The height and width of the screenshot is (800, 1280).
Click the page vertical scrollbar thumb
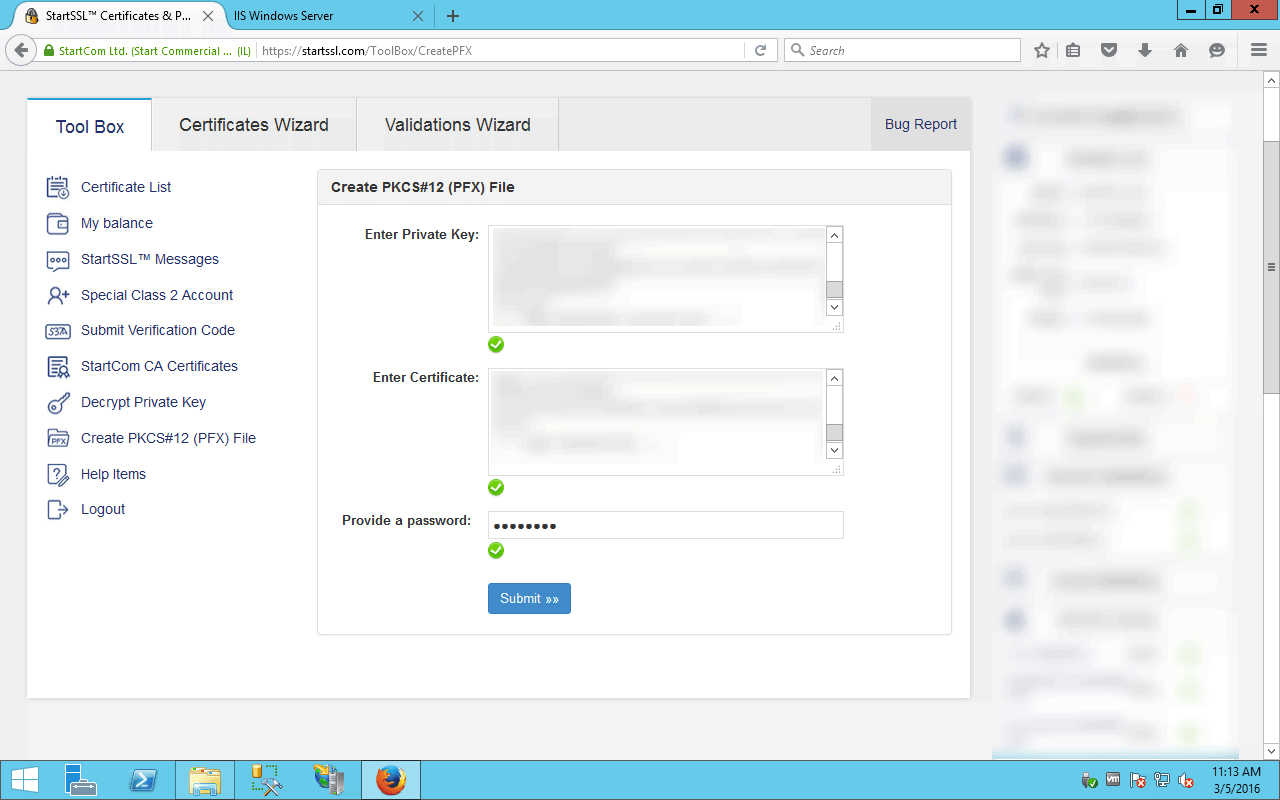[1271, 267]
